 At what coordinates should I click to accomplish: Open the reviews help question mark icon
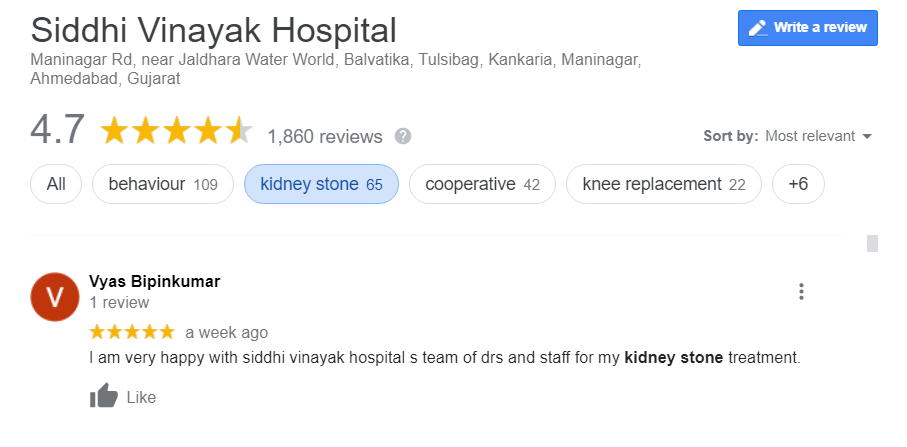click(x=403, y=136)
